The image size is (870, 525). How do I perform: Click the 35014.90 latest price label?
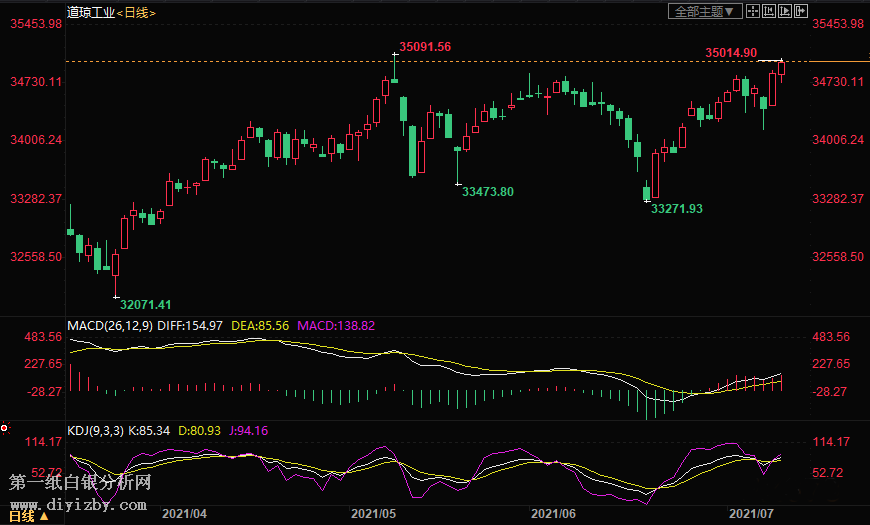click(731, 52)
